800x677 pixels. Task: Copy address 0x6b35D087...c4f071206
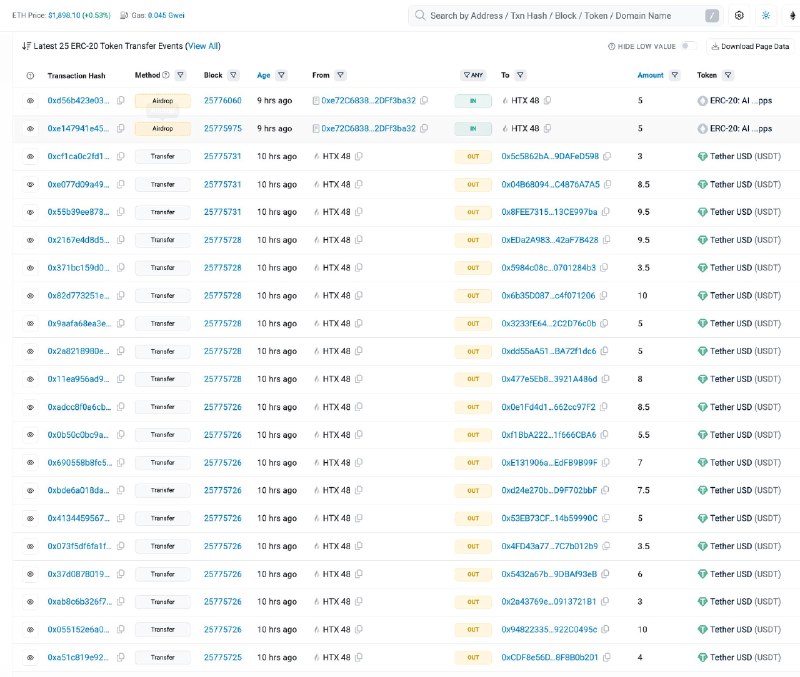click(x=604, y=295)
